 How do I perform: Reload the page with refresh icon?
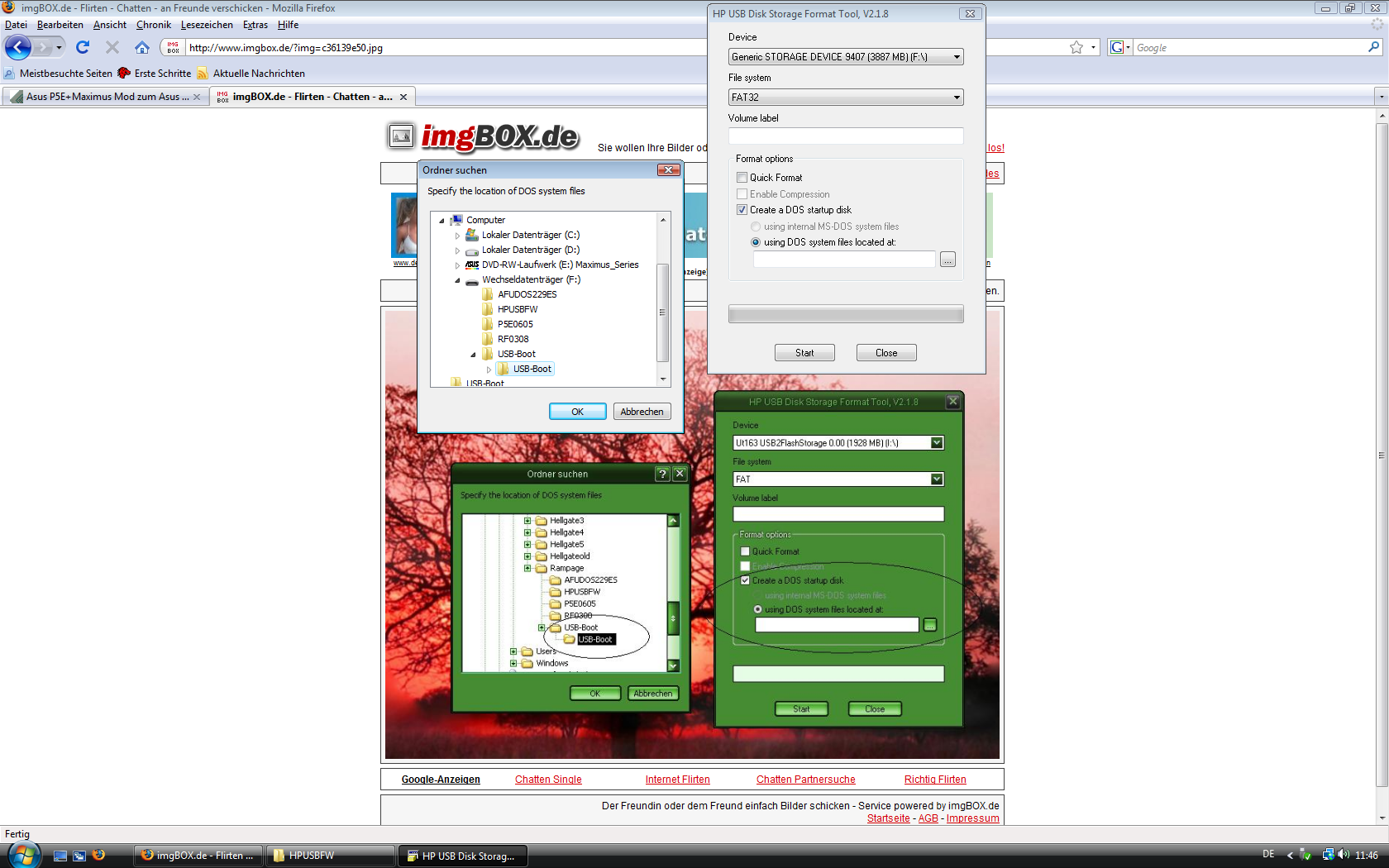(x=83, y=47)
